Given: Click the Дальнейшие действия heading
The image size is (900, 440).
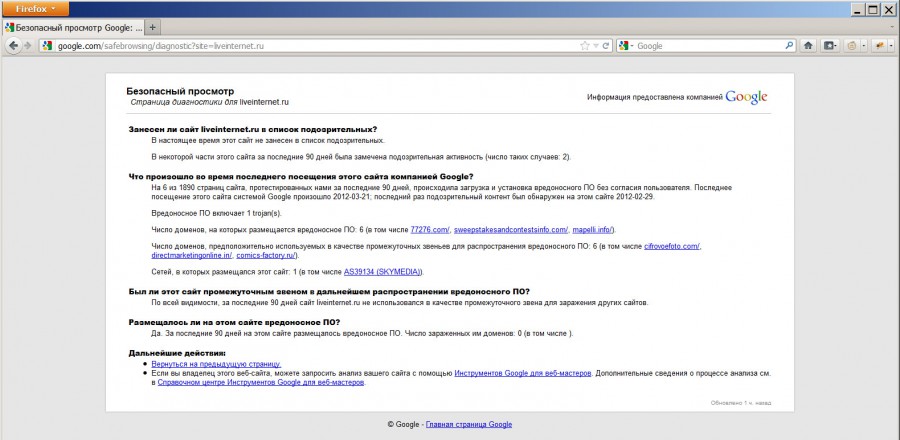Looking at the screenshot, I should (x=177, y=353).
